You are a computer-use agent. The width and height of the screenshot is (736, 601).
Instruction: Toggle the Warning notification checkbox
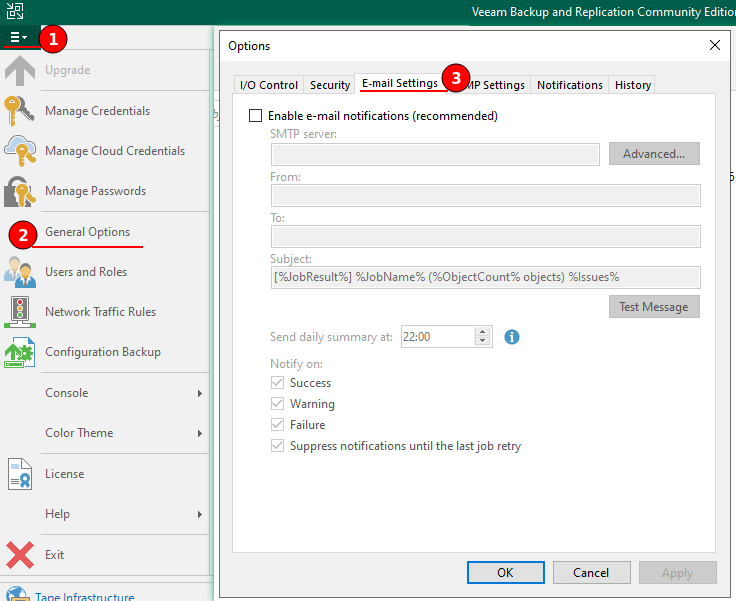pyautogui.click(x=277, y=404)
